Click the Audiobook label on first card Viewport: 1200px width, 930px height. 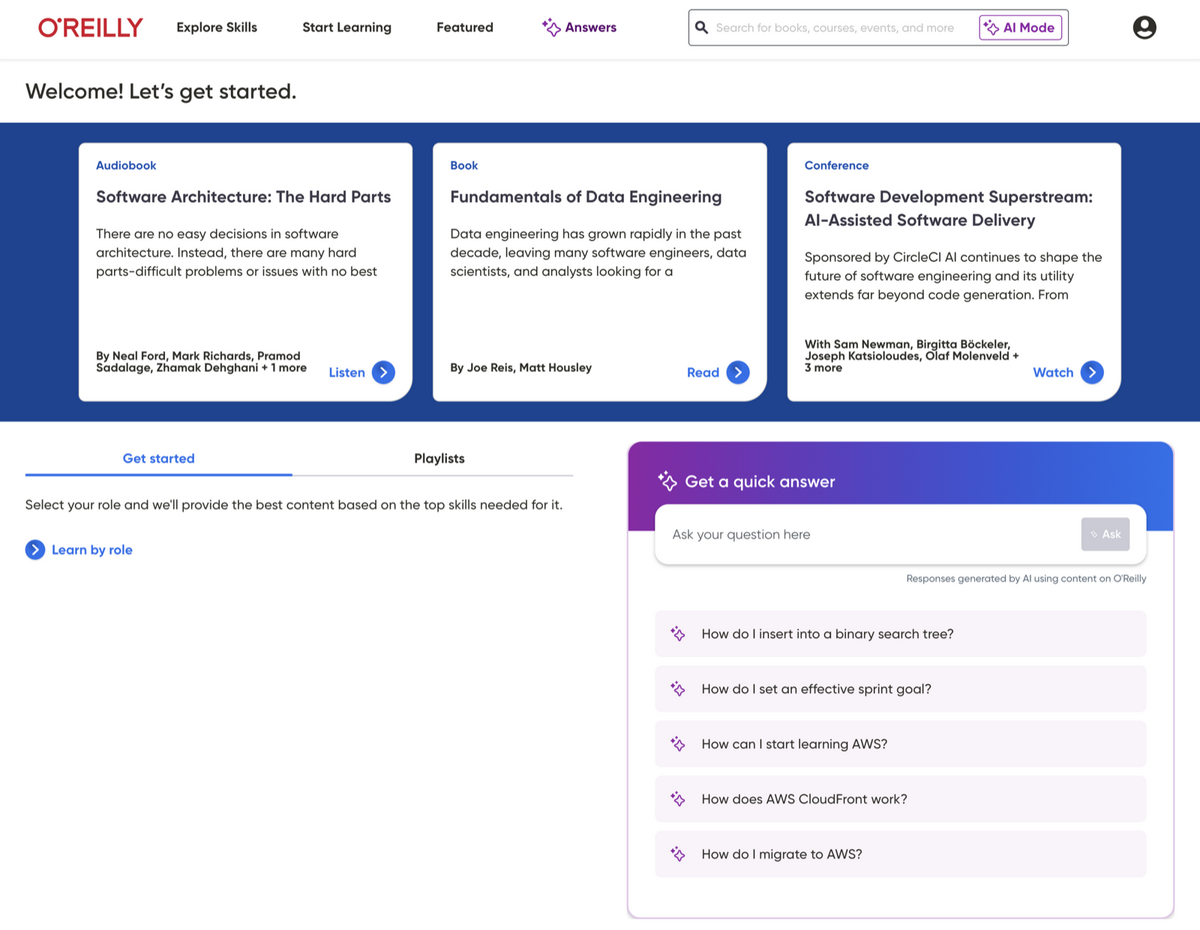tap(126, 166)
